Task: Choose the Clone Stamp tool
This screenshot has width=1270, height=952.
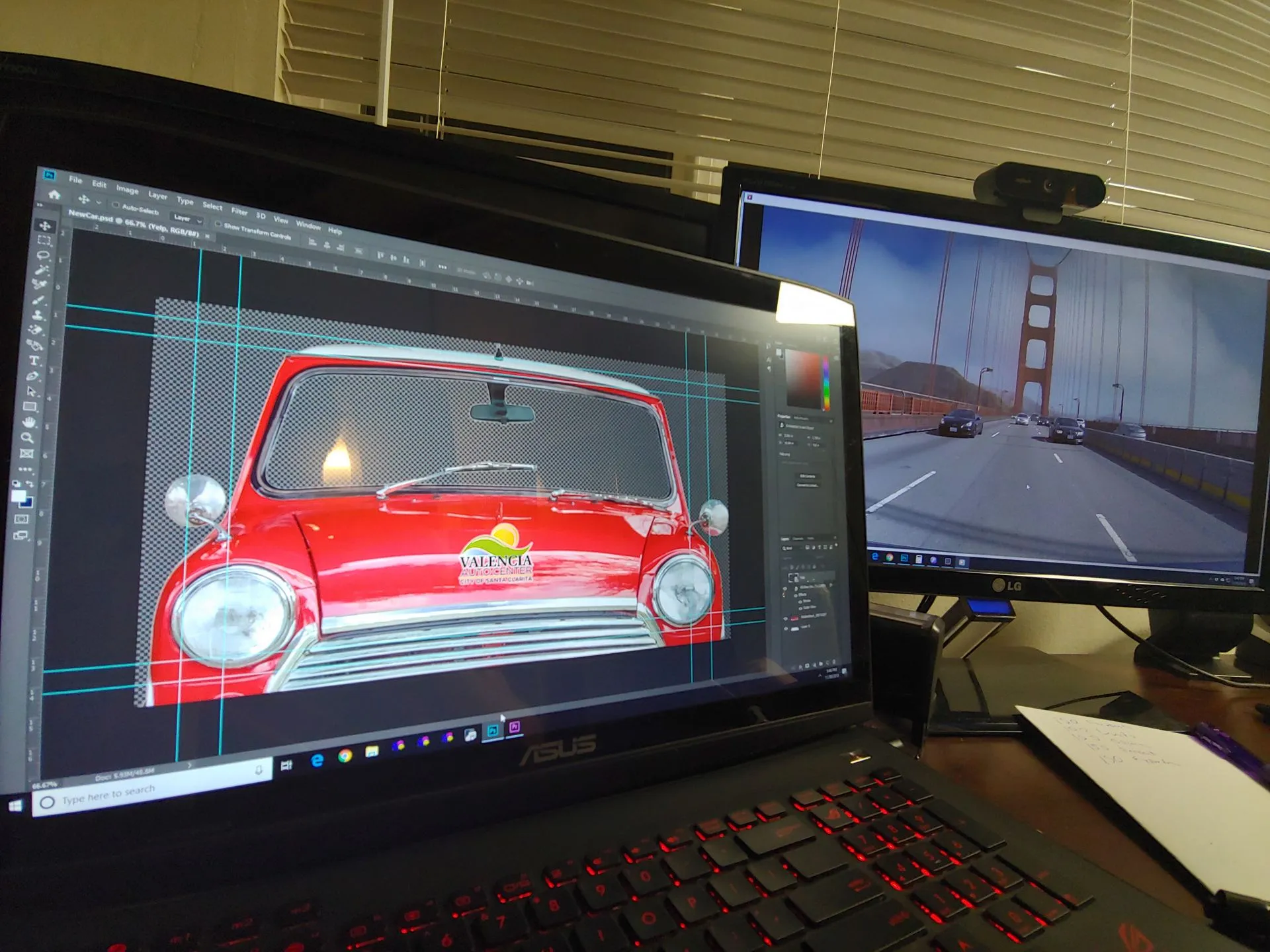Action: [x=38, y=315]
